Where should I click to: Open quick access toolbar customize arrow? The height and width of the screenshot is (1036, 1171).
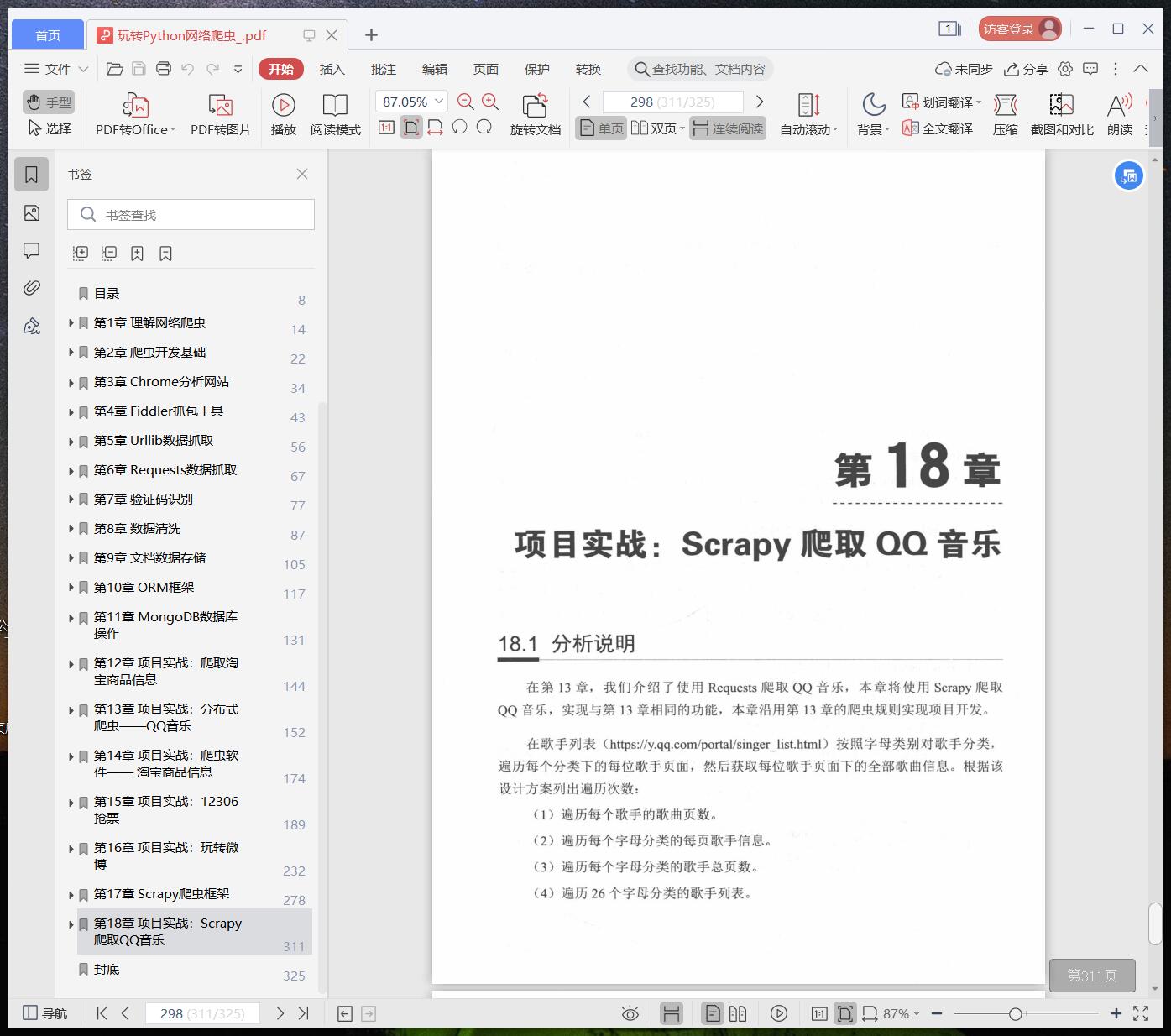pyautogui.click(x=238, y=69)
